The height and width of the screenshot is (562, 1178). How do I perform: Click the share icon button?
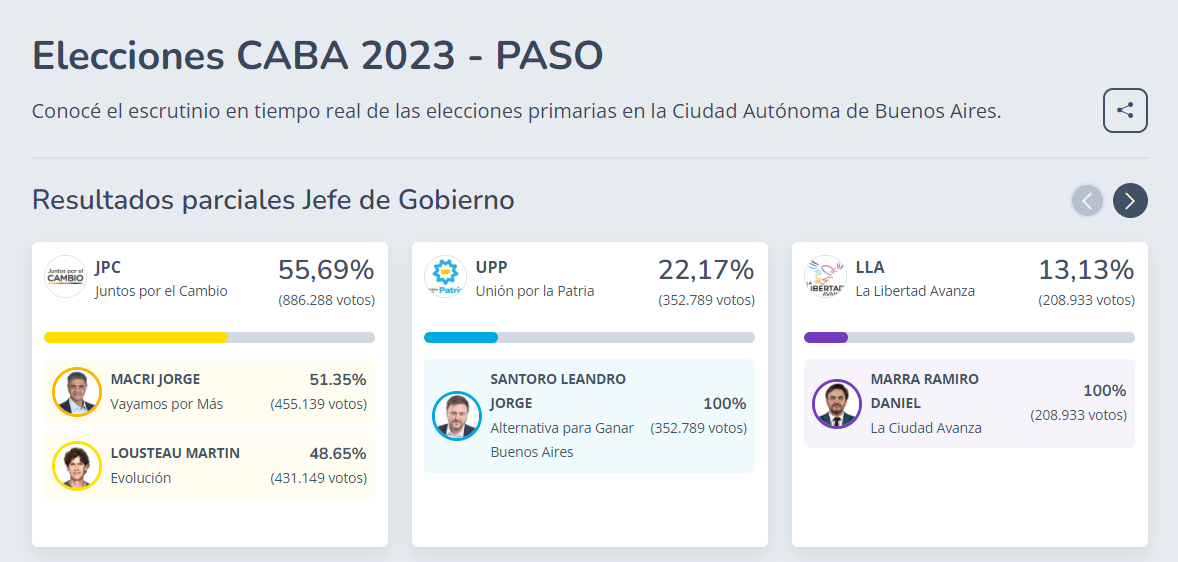coord(1125,111)
